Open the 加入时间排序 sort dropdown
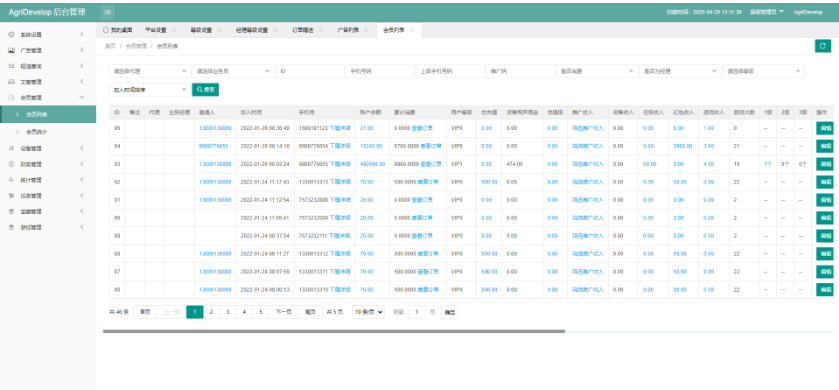The image size is (839, 390). point(149,90)
